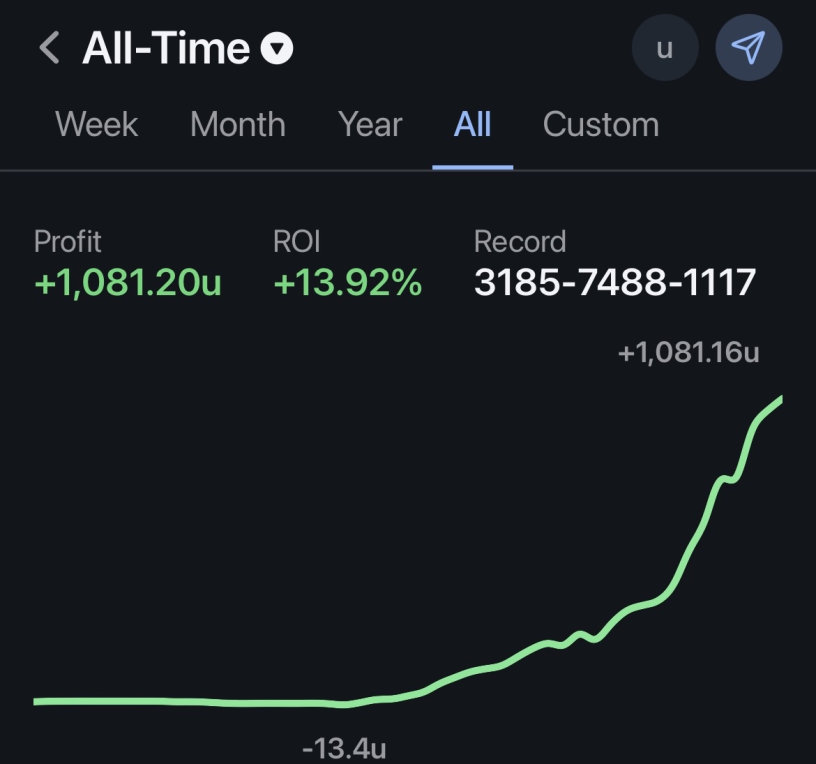Tap the +1,081.20u profit value
The width and height of the screenshot is (816, 764).
(x=128, y=283)
